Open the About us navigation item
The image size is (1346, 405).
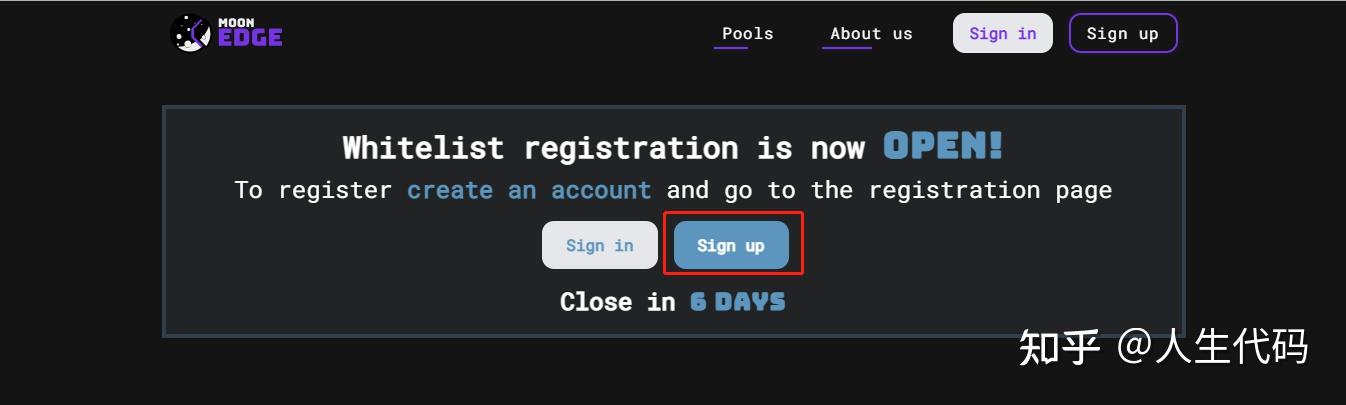click(x=871, y=33)
